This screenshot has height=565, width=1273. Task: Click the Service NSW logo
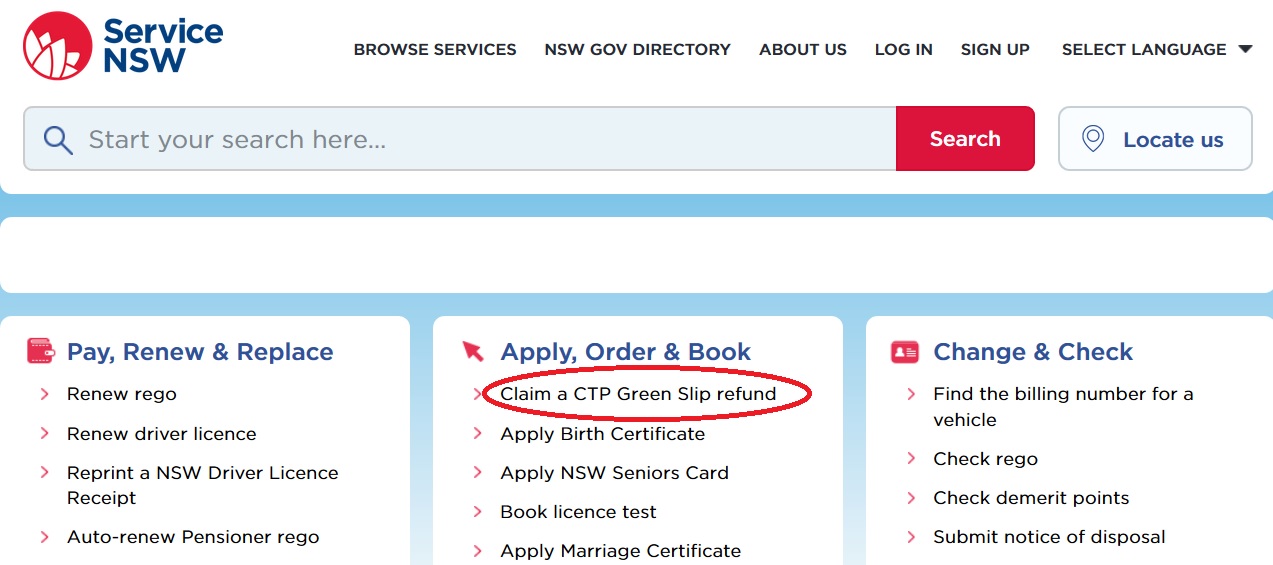point(123,46)
